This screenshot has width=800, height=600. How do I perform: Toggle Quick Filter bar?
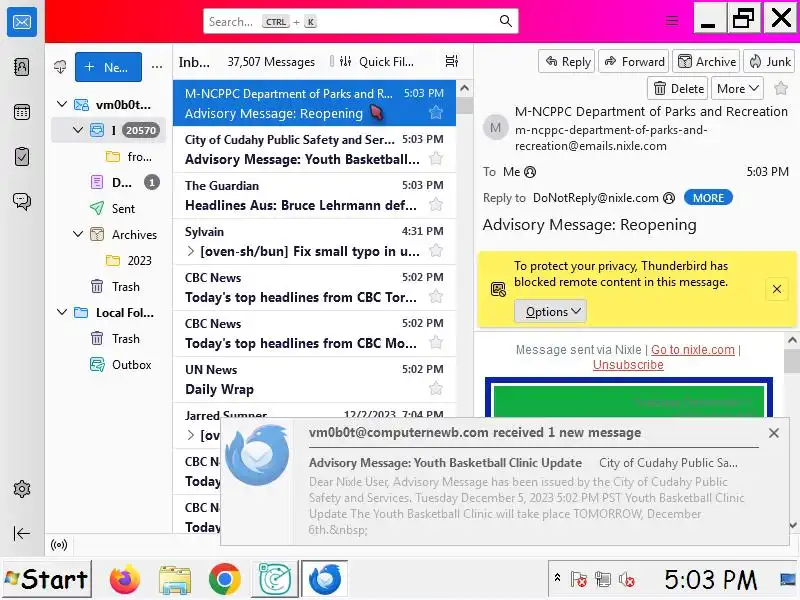click(x=377, y=62)
